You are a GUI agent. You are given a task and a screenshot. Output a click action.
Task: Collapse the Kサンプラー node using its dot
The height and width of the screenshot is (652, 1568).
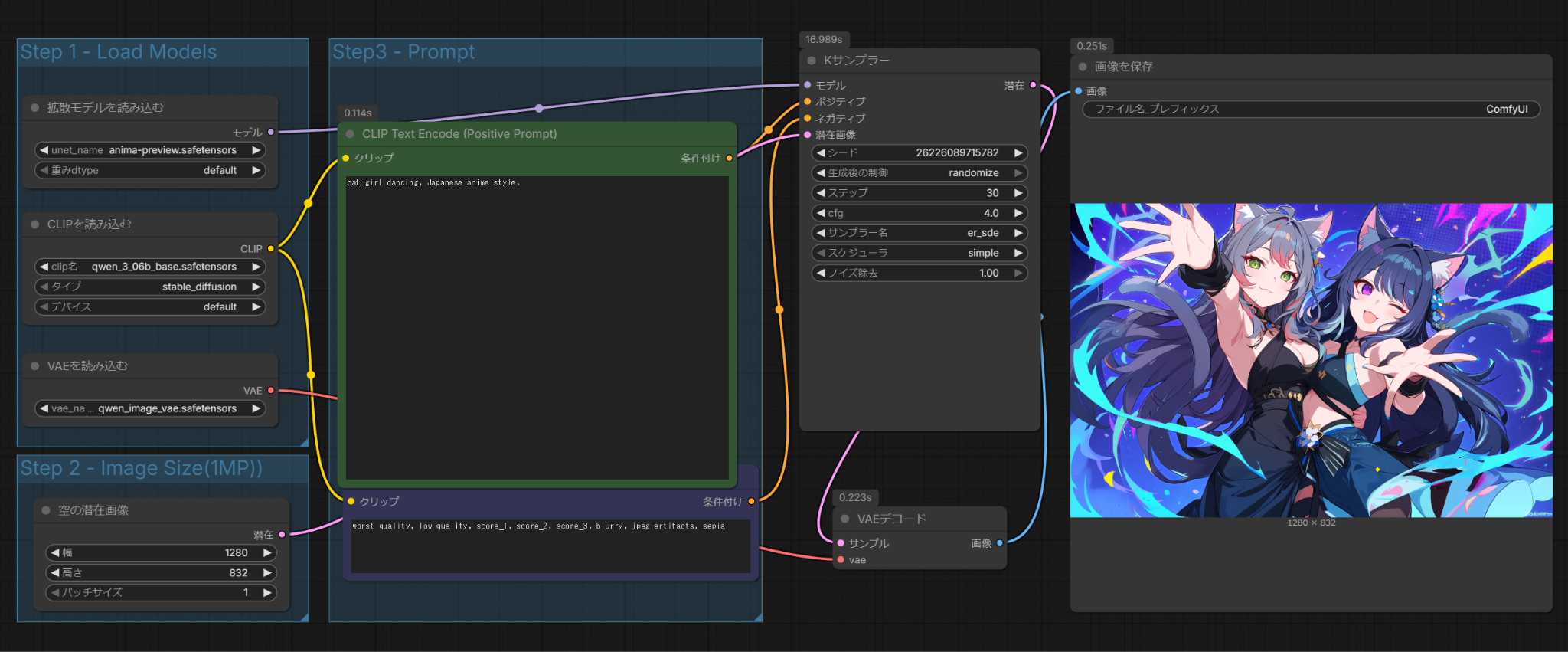812,61
